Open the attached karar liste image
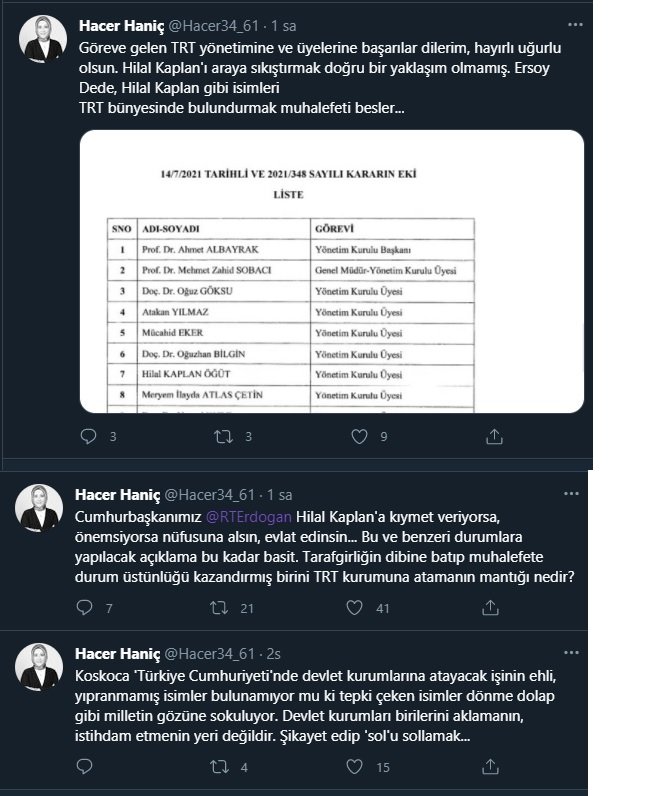652x796 pixels. pyautogui.click(x=332, y=271)
